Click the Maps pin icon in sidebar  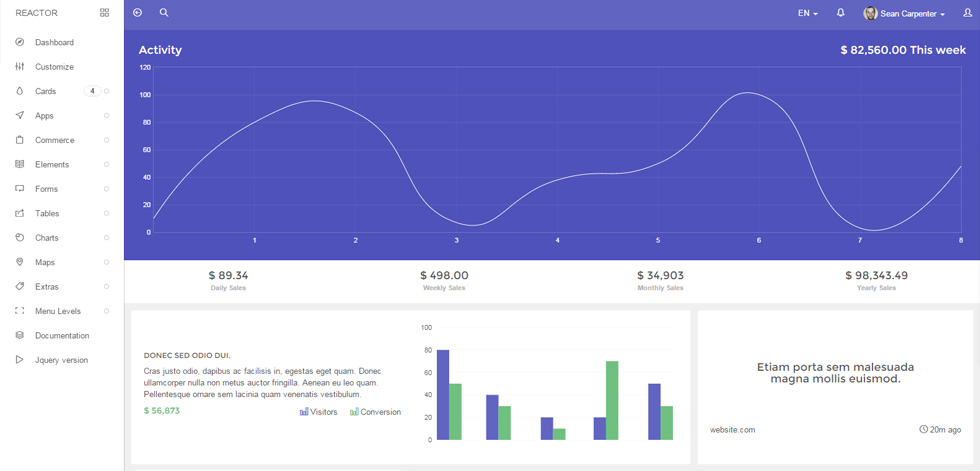[19, 262]
